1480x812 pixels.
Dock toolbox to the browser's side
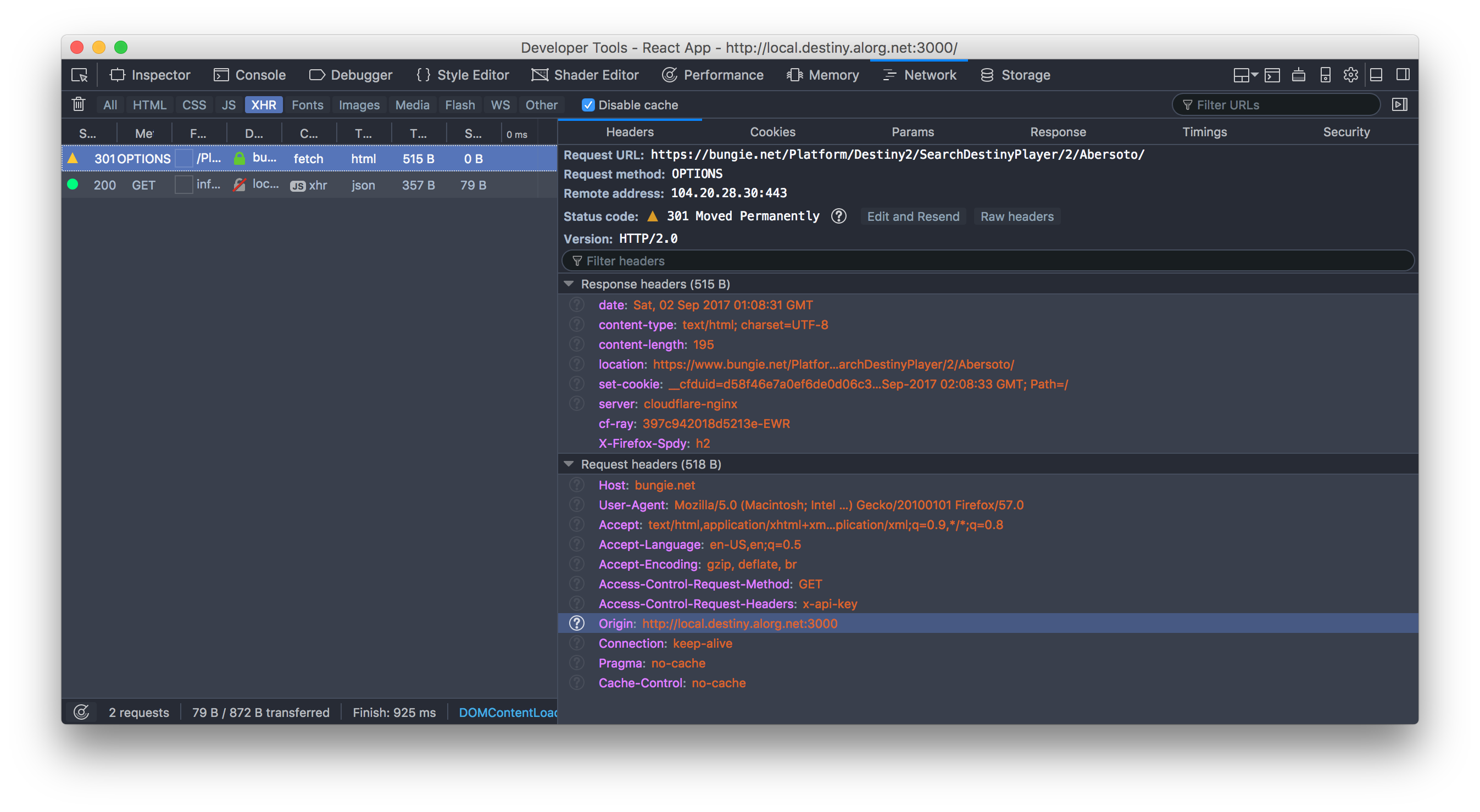click(x=1403, y=75)
